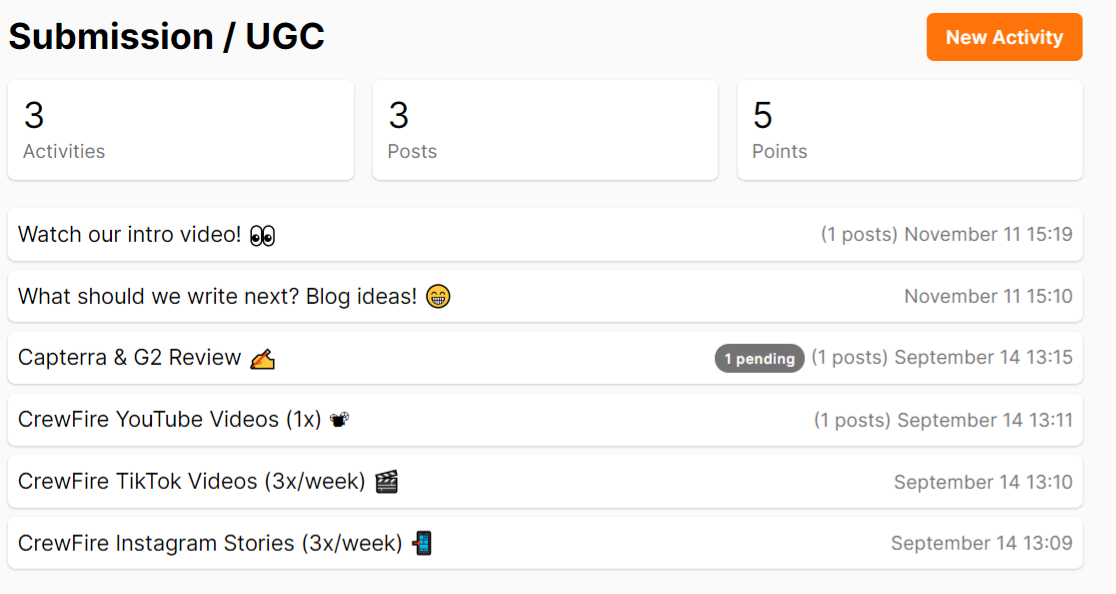Screen dimensions: 1116x594
Task: Click the November 11 15:19 timestamp
Action: tap(988, 235)
